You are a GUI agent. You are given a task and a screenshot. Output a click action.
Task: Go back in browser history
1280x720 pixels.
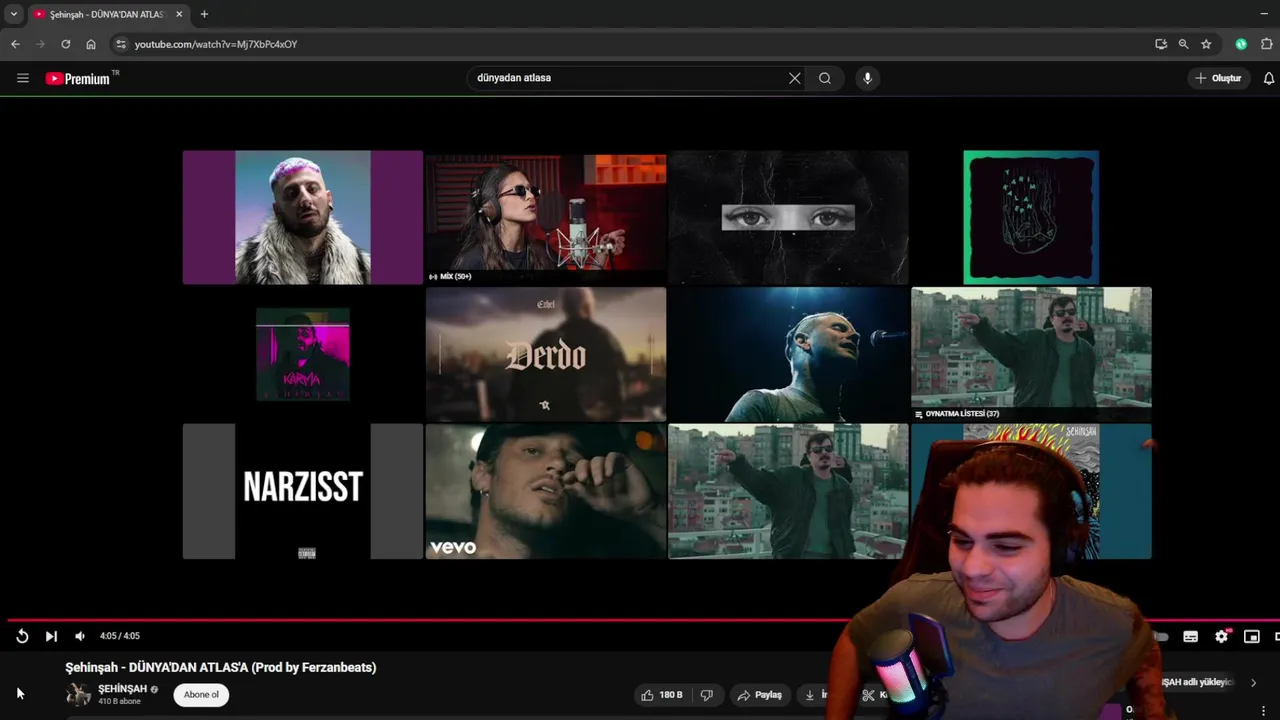15,44
